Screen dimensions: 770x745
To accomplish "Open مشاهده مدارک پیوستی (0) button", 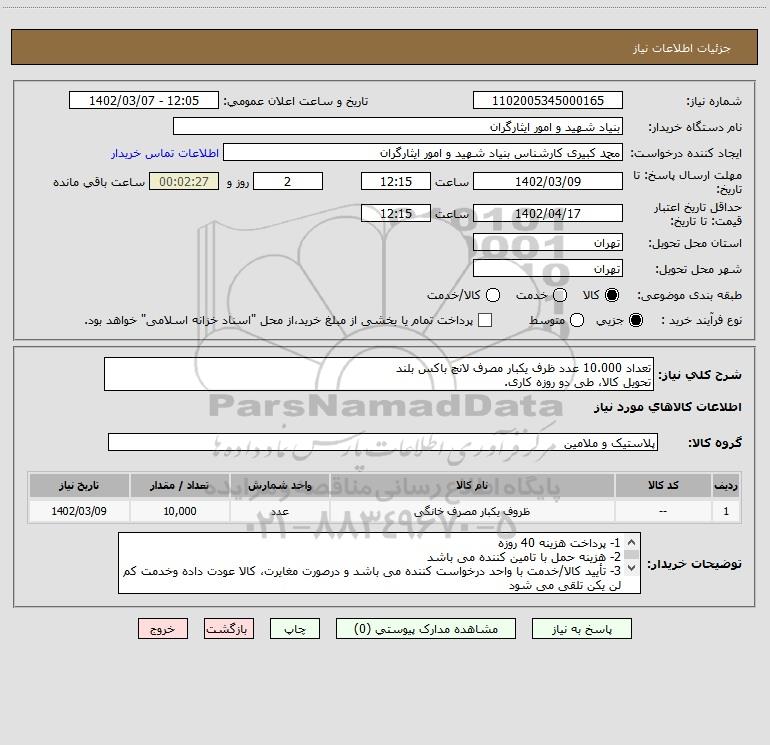I will pos(426,629).
